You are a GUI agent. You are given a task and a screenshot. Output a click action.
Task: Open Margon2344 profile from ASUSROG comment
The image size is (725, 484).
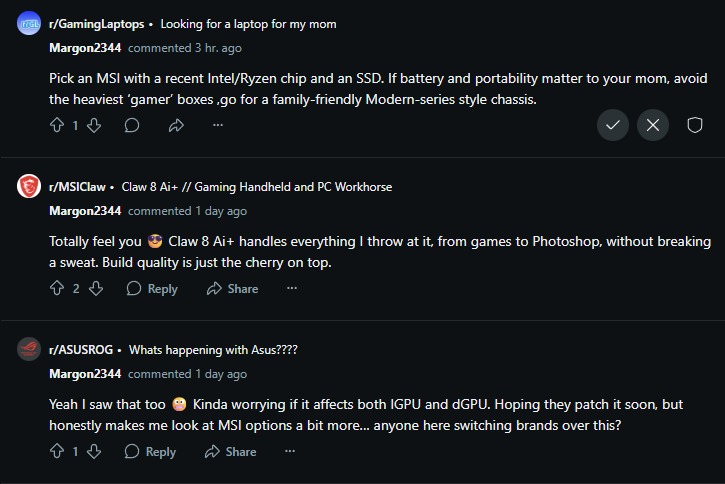[85, 374]
